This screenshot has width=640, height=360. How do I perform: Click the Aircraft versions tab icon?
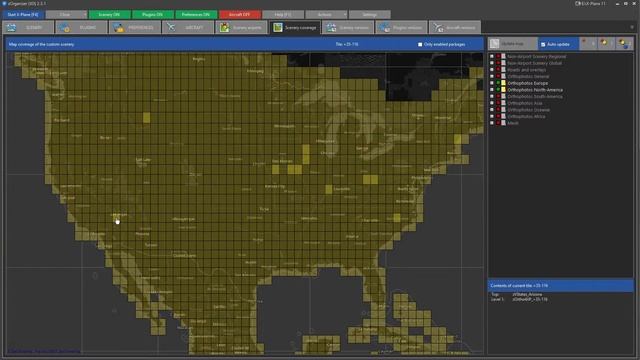pyautogui.click(x=438, y=27)
